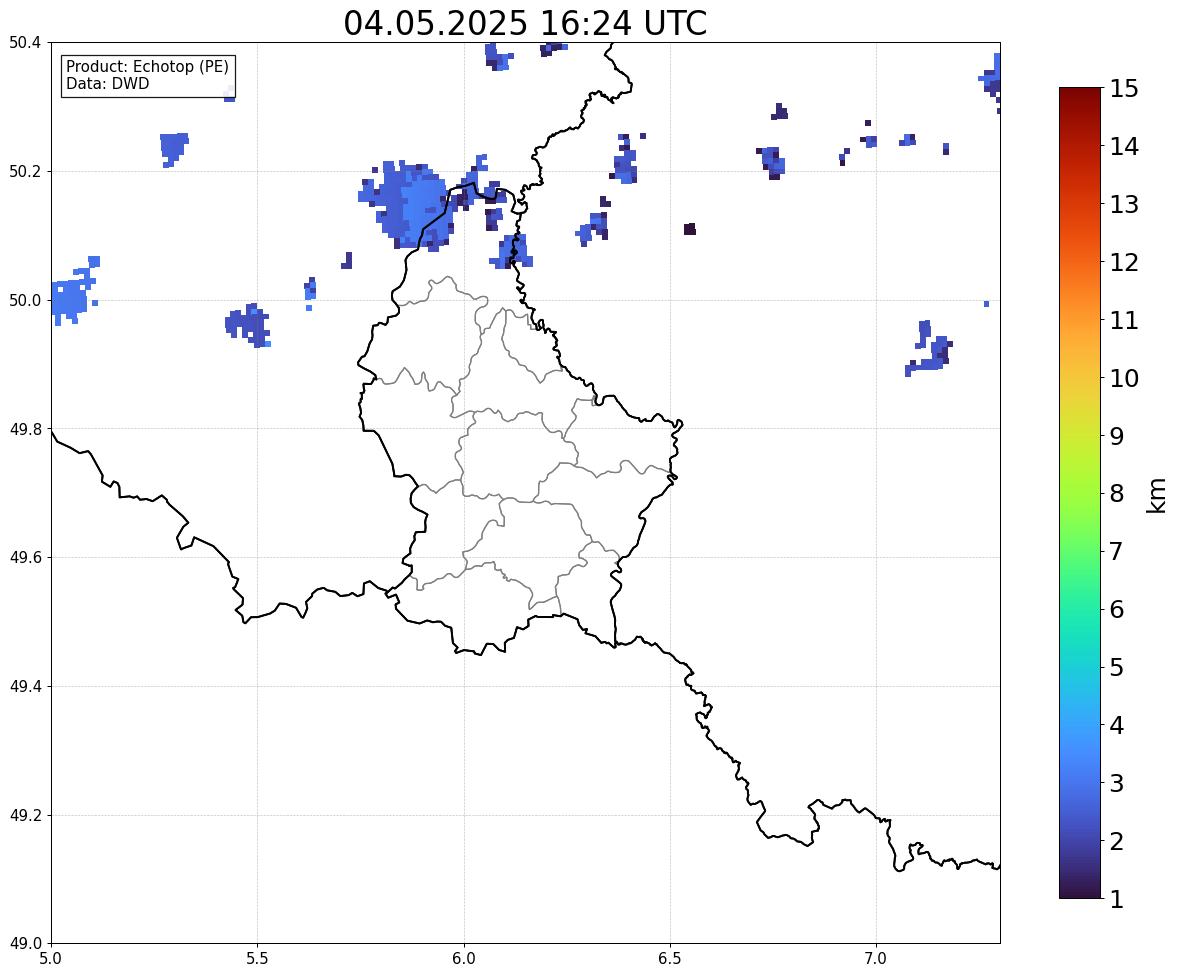Screen dimensions: 1178x976
Task: Click the x-axis tick label 6.5
Action: point(670,959)
